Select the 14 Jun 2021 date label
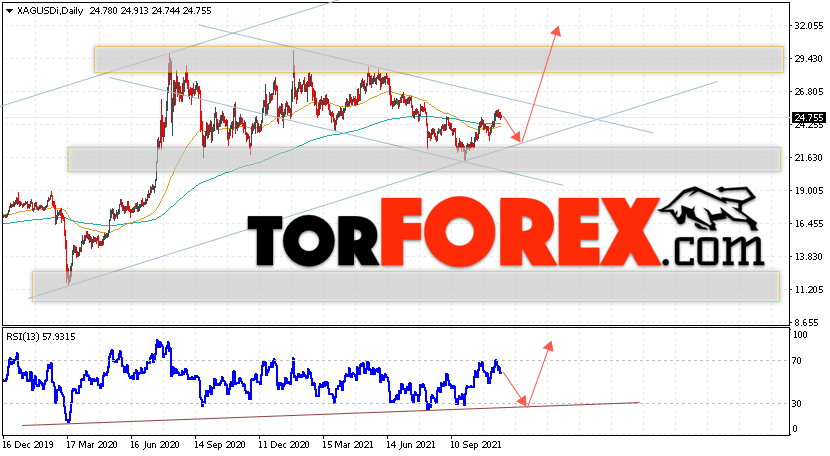This screenshot has width=830, height=456. click(411, 445)
